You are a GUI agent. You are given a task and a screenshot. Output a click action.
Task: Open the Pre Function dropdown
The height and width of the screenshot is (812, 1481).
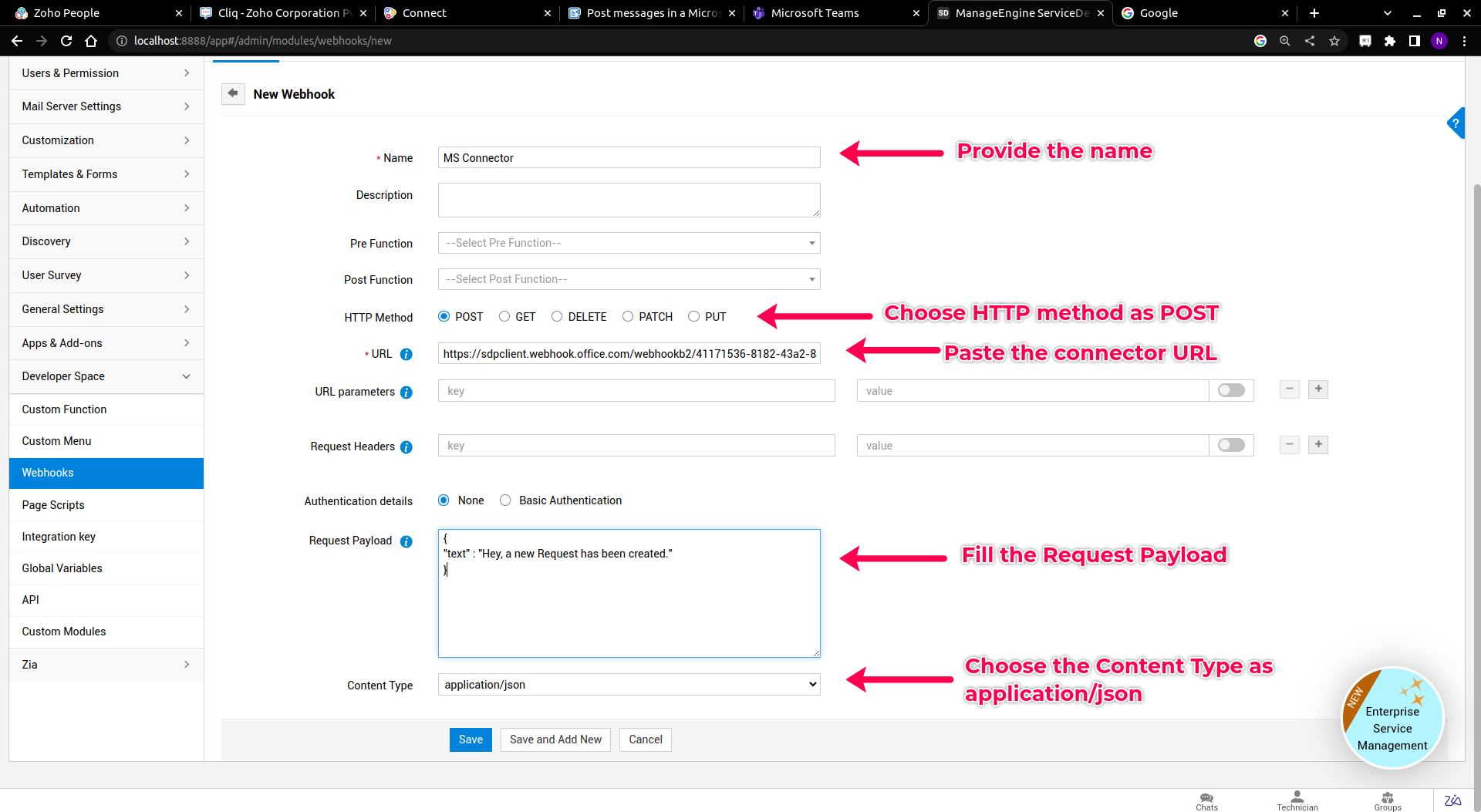629,243
